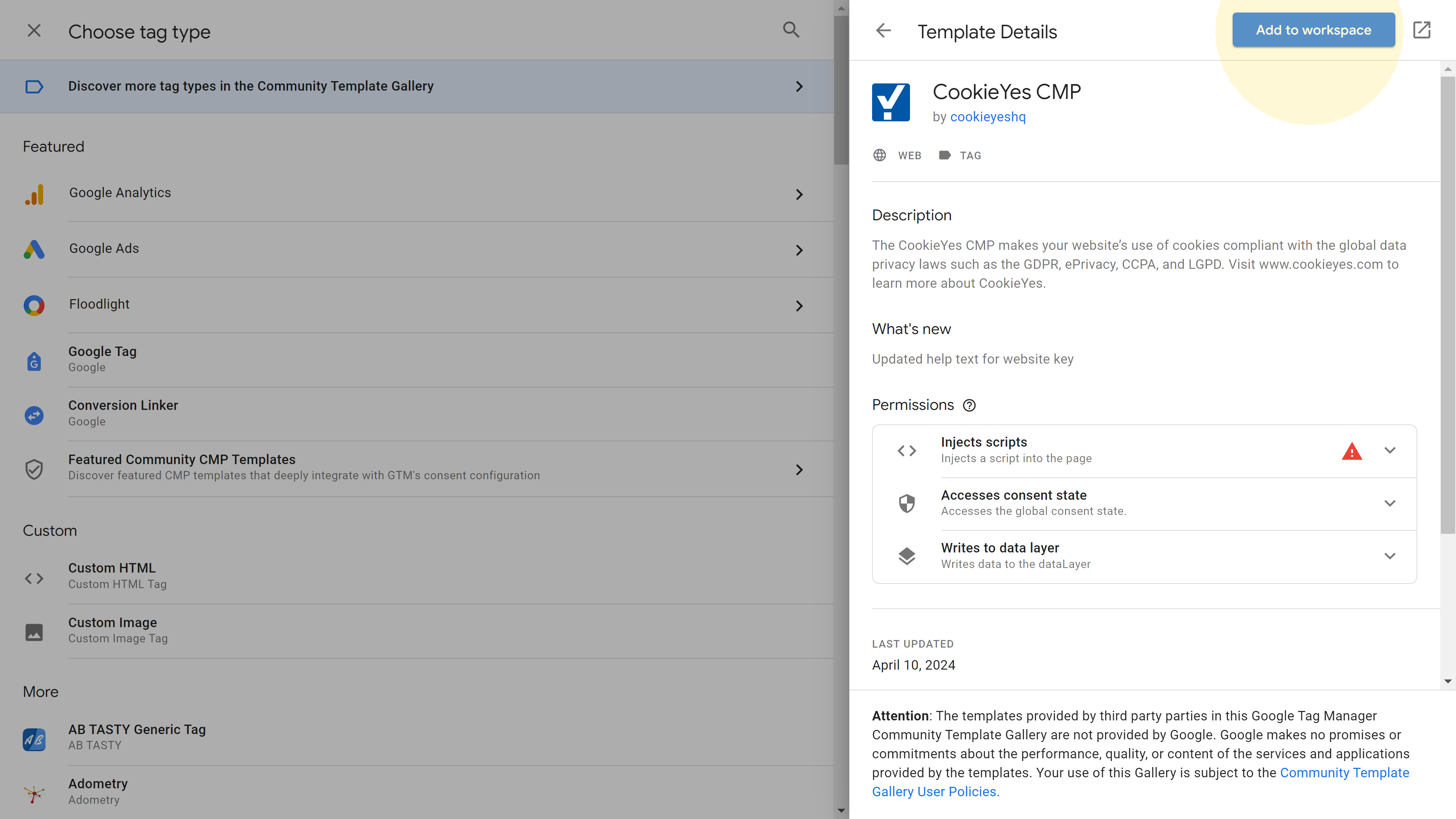
Task: Expand Writes to data layer permission
Action: (x=1390, y=556)
